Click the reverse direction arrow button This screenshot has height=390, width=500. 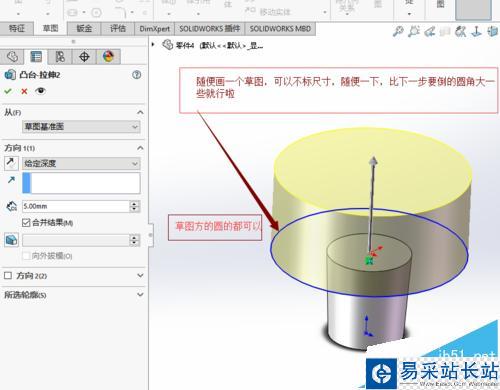(x=10, y=163)
